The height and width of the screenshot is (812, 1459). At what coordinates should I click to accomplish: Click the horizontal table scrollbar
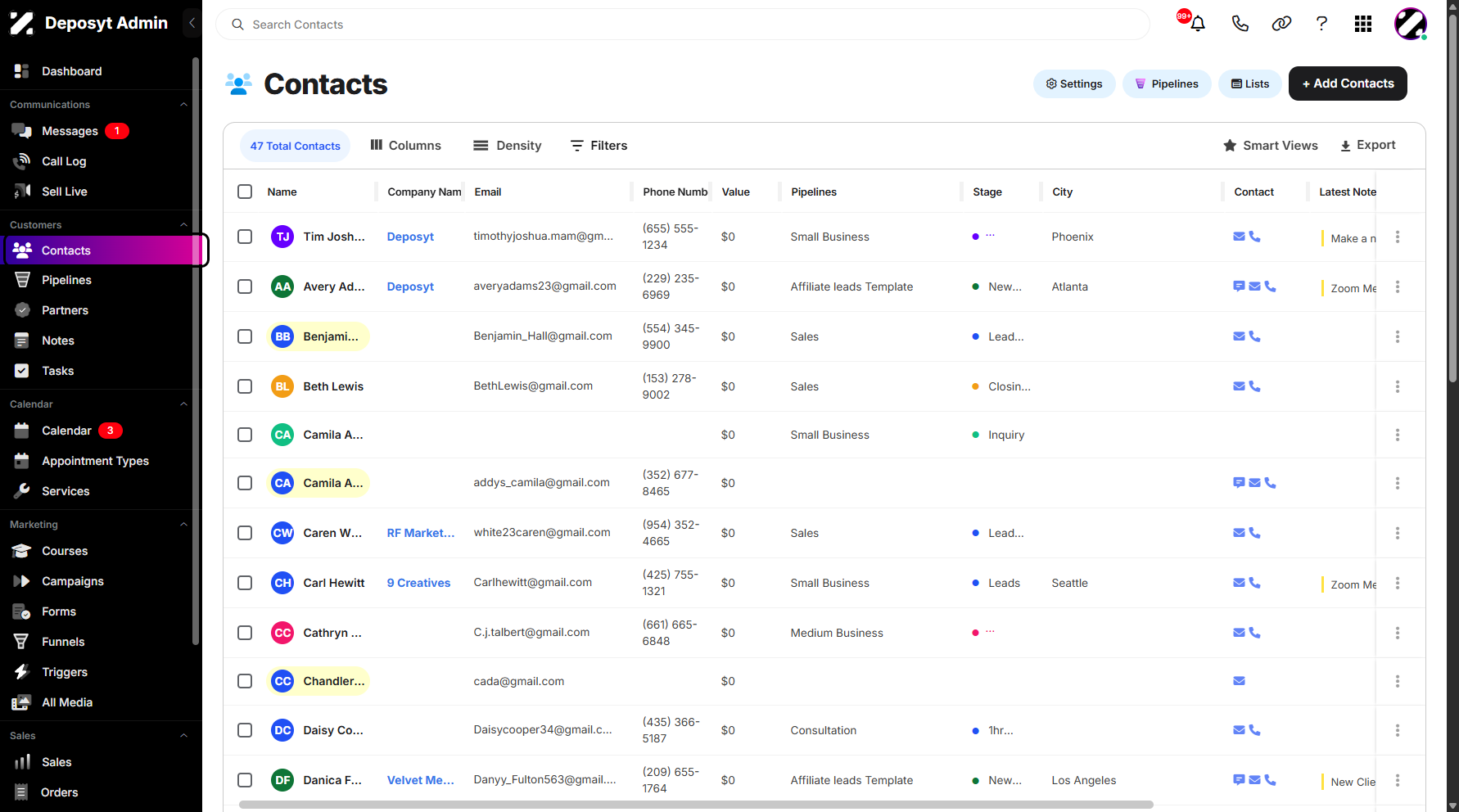[696, 805]
